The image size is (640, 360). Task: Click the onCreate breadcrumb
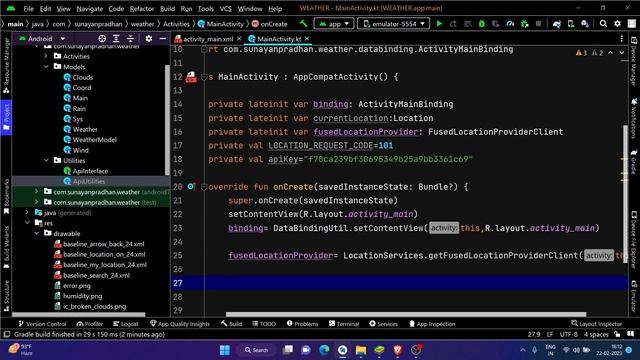pyautogui.click(x=270, y=24)
